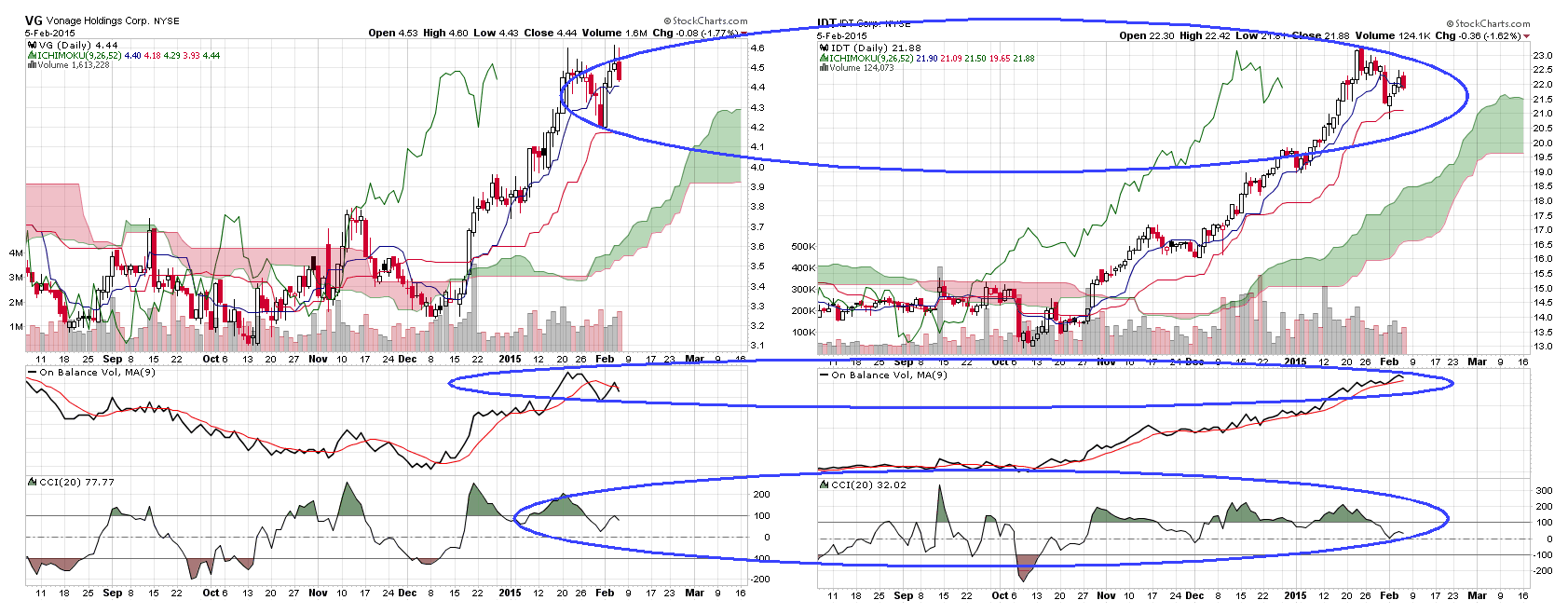Click the 2015 date label under IDT price chart
The width and height of the screenshot is (1568, 614).
pyautogui.click(x=1295, y=362)
